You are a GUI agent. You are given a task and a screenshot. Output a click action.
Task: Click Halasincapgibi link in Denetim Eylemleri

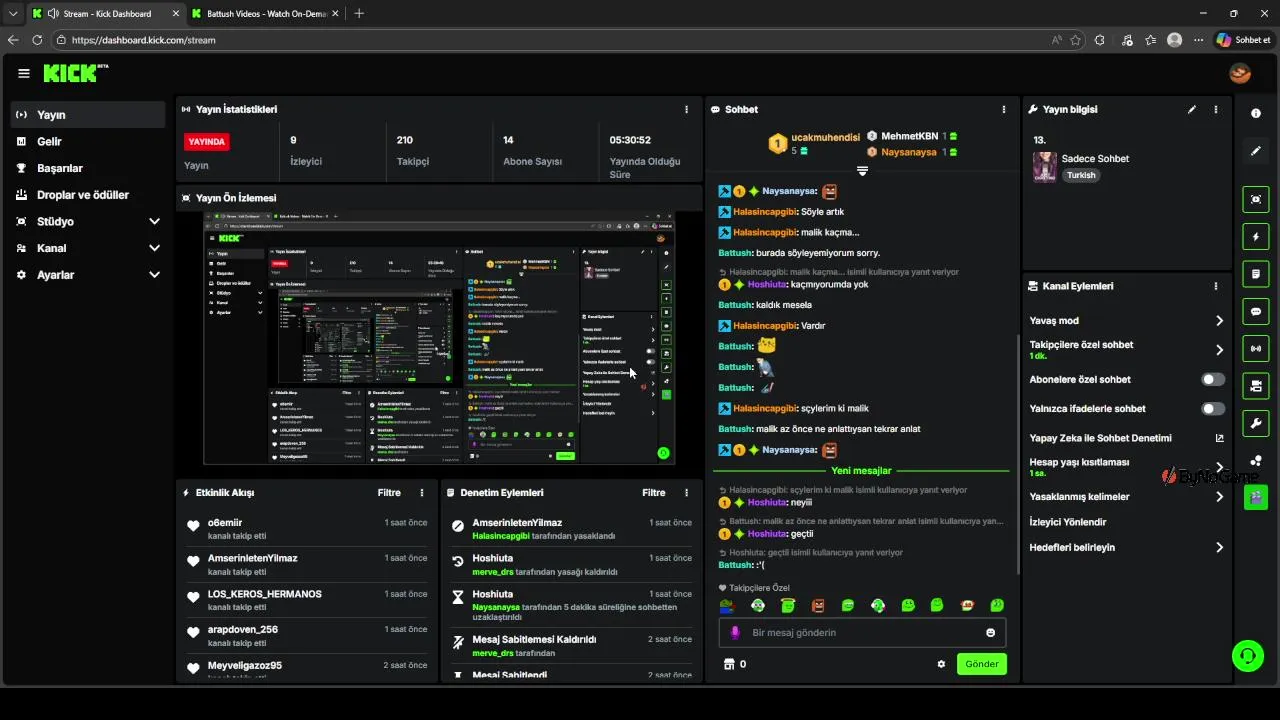pos(501,536)
